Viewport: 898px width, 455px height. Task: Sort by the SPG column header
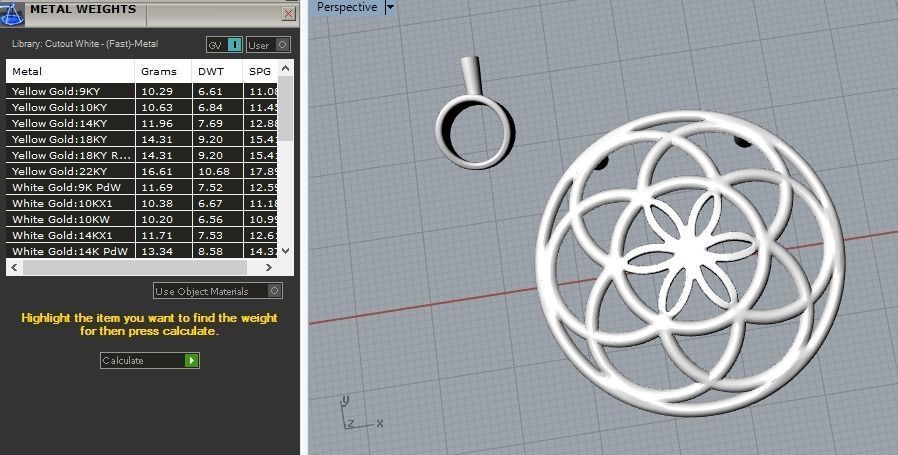261,72
